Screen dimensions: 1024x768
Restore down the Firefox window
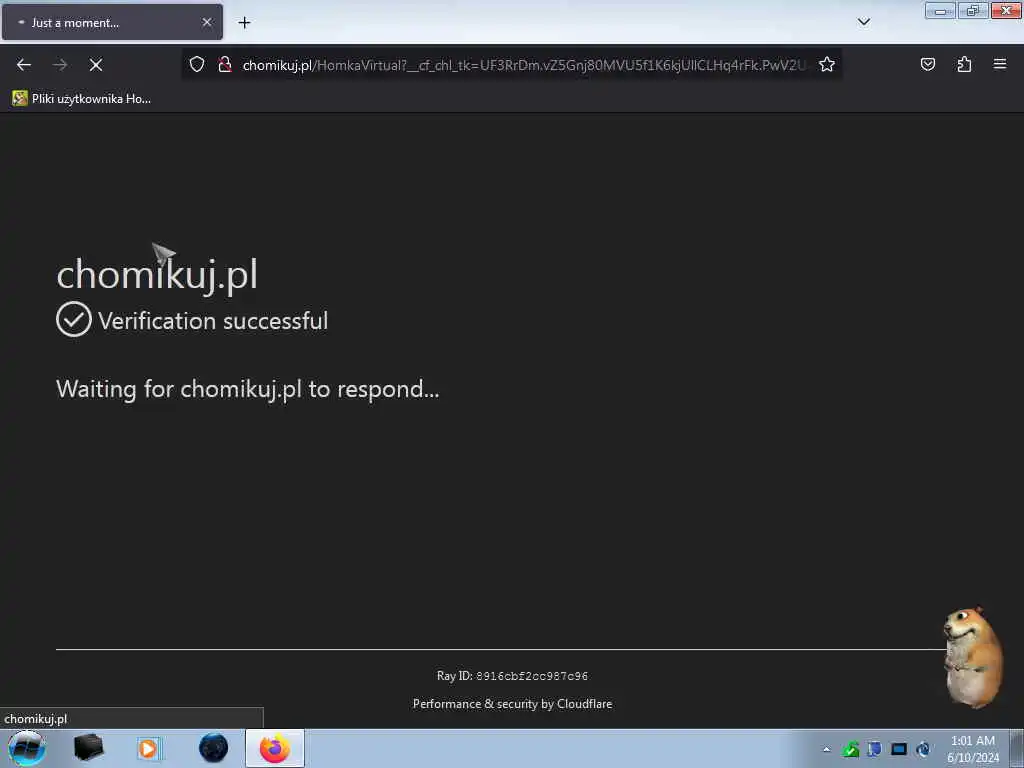tap(973, 10)
